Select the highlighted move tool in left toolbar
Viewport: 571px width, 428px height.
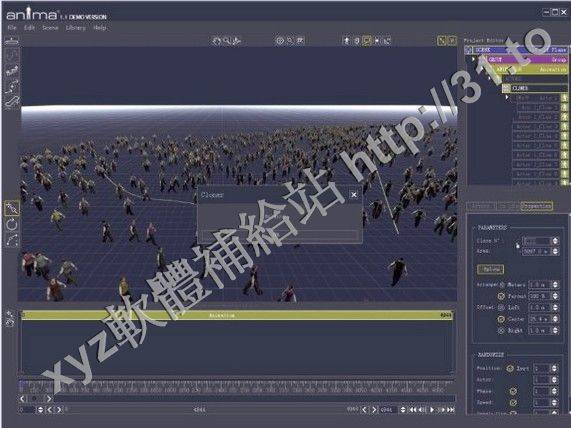click(11, 208)
